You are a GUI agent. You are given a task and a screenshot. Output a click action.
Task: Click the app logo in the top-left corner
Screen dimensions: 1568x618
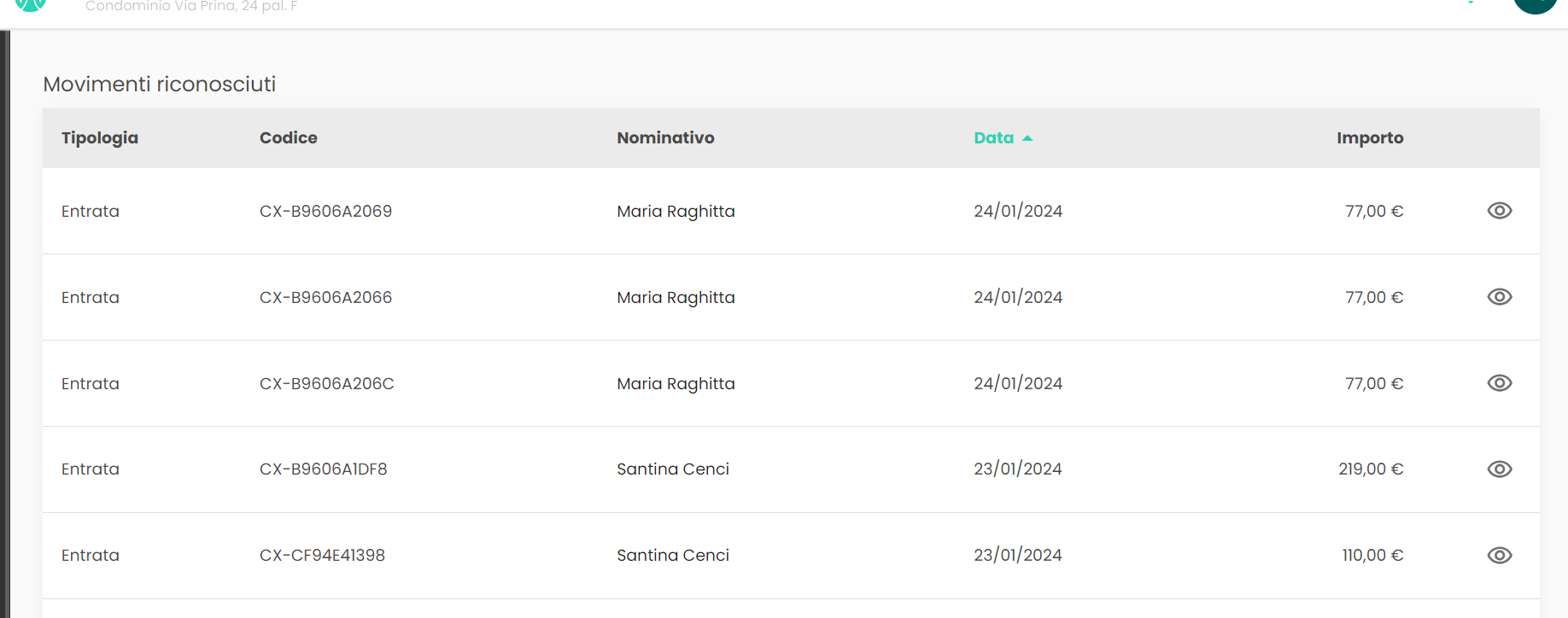[x=30, y=4]
